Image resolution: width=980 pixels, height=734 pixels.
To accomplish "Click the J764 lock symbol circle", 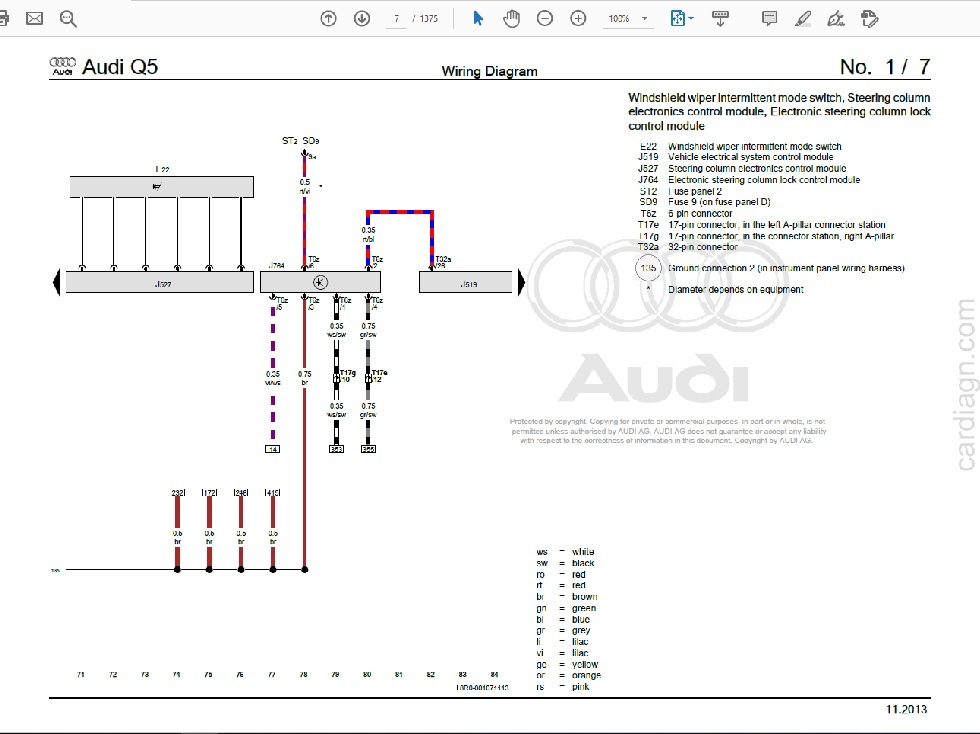I will (x=320, y=283).
